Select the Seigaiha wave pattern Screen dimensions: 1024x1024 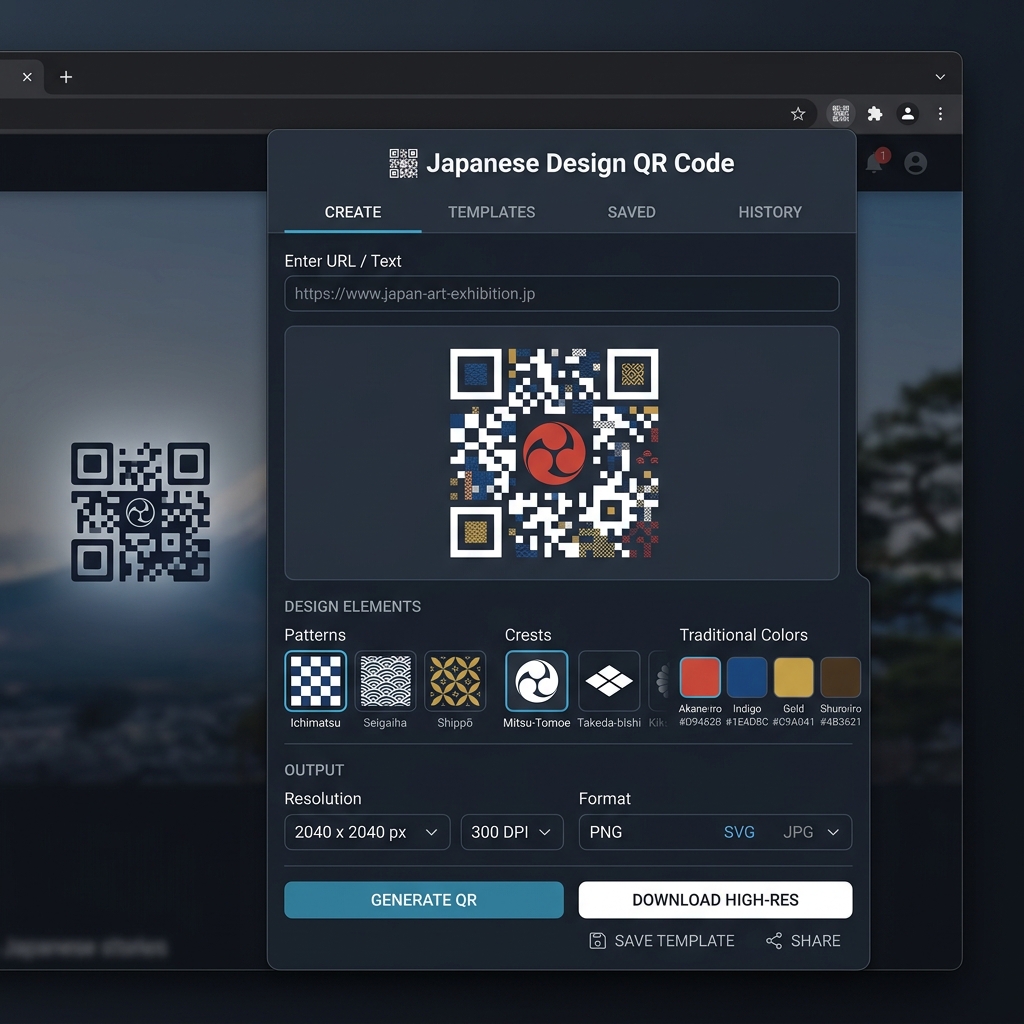[x=385, y=680]
